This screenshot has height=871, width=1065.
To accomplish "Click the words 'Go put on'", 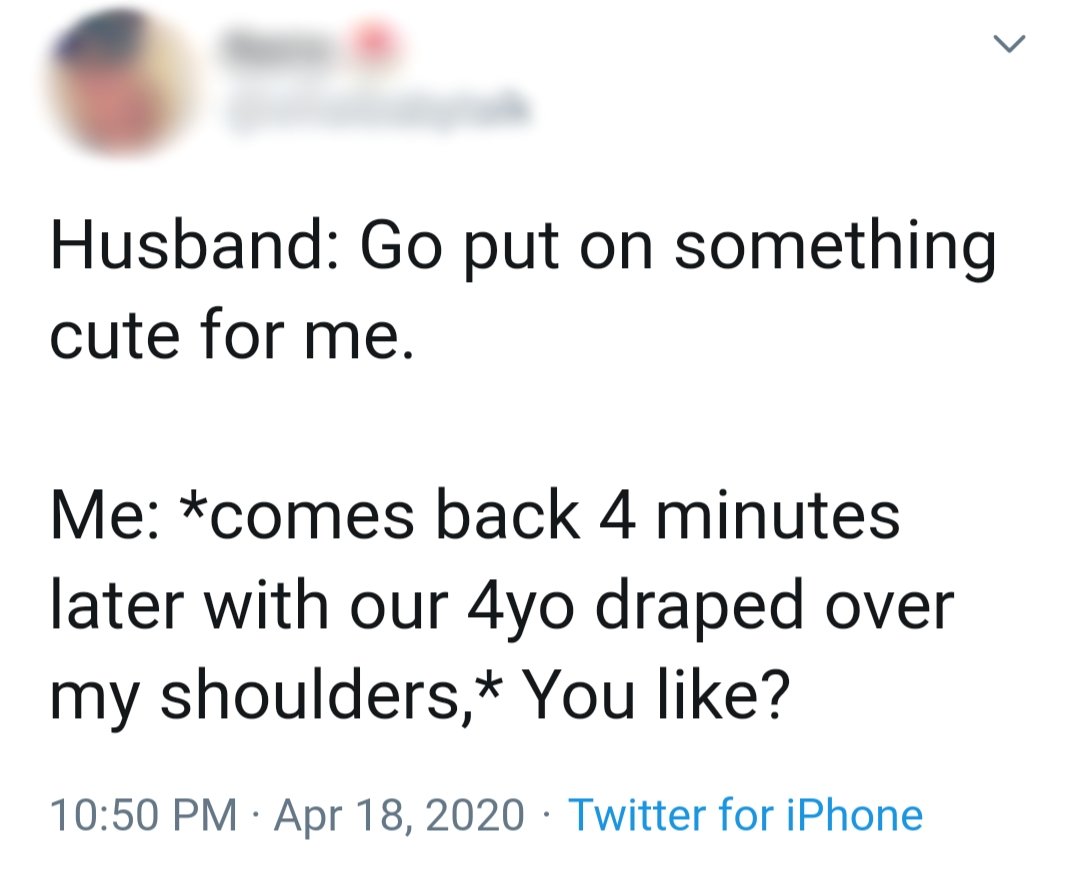I will pyautogui.click(x=507, y=248).
